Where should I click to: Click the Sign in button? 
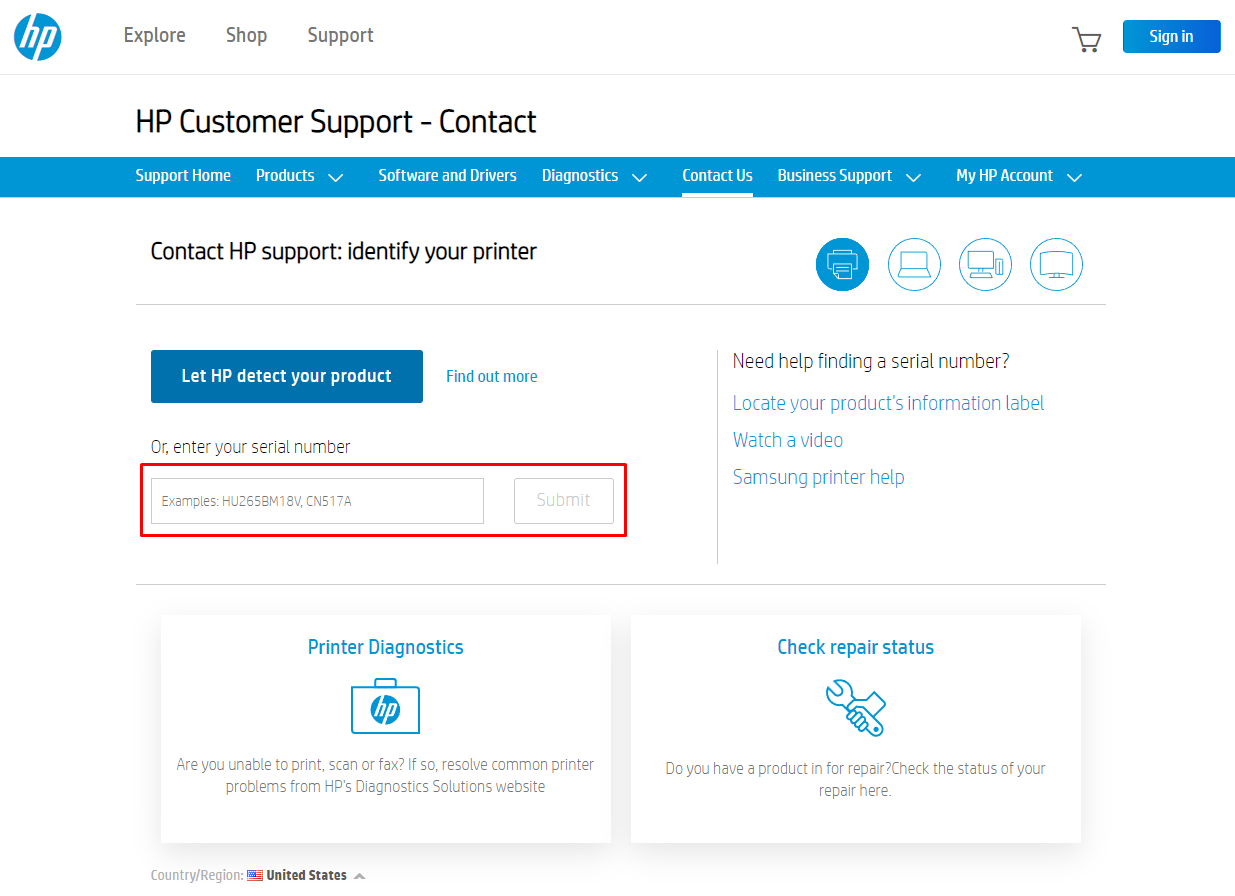click(x=1171, y=36)
